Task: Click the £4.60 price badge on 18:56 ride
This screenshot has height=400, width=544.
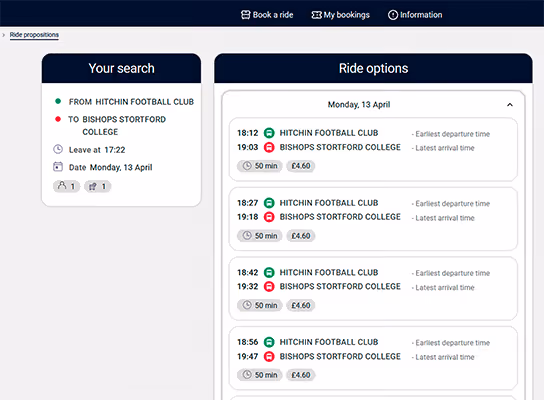Action: [301, 375]
